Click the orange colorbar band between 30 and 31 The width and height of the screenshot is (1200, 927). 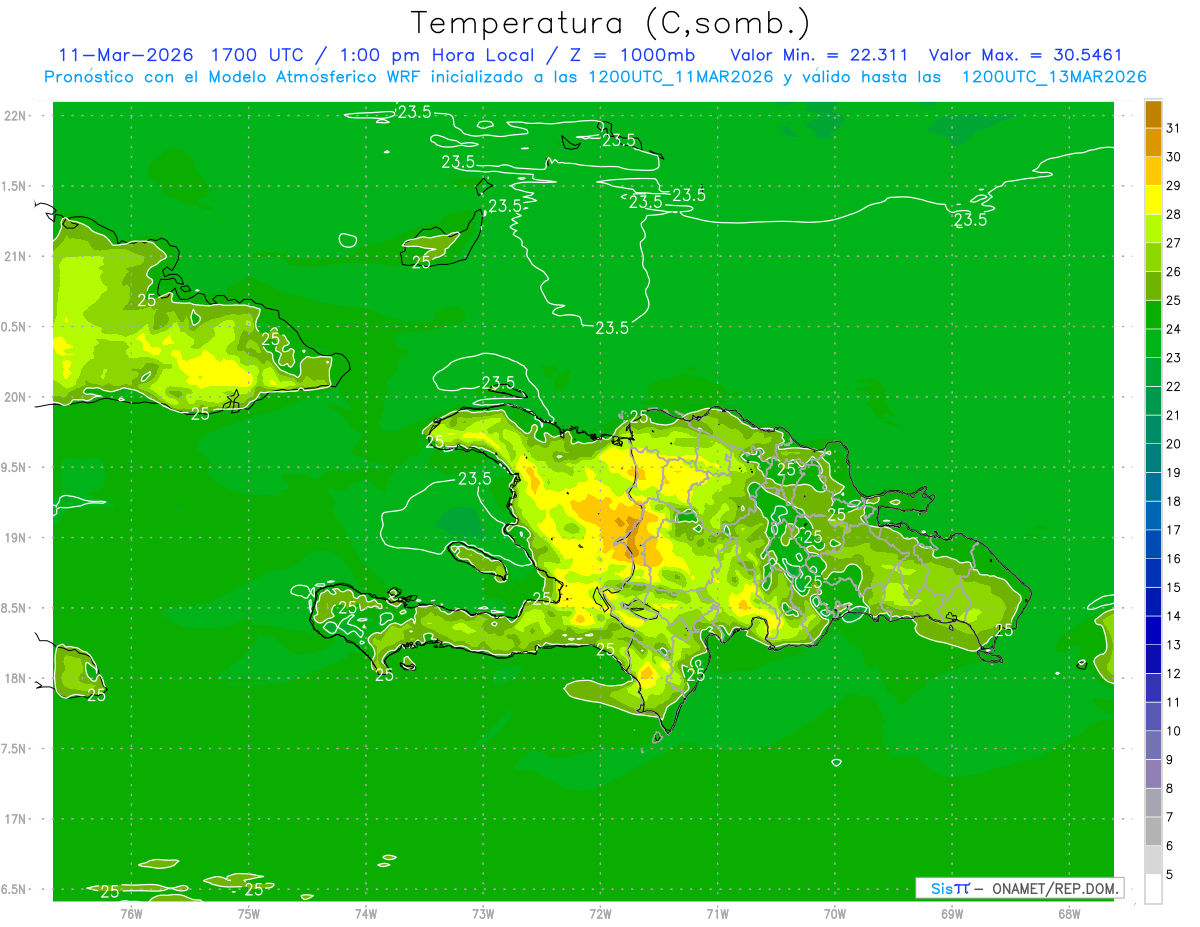click(1154, 142)
